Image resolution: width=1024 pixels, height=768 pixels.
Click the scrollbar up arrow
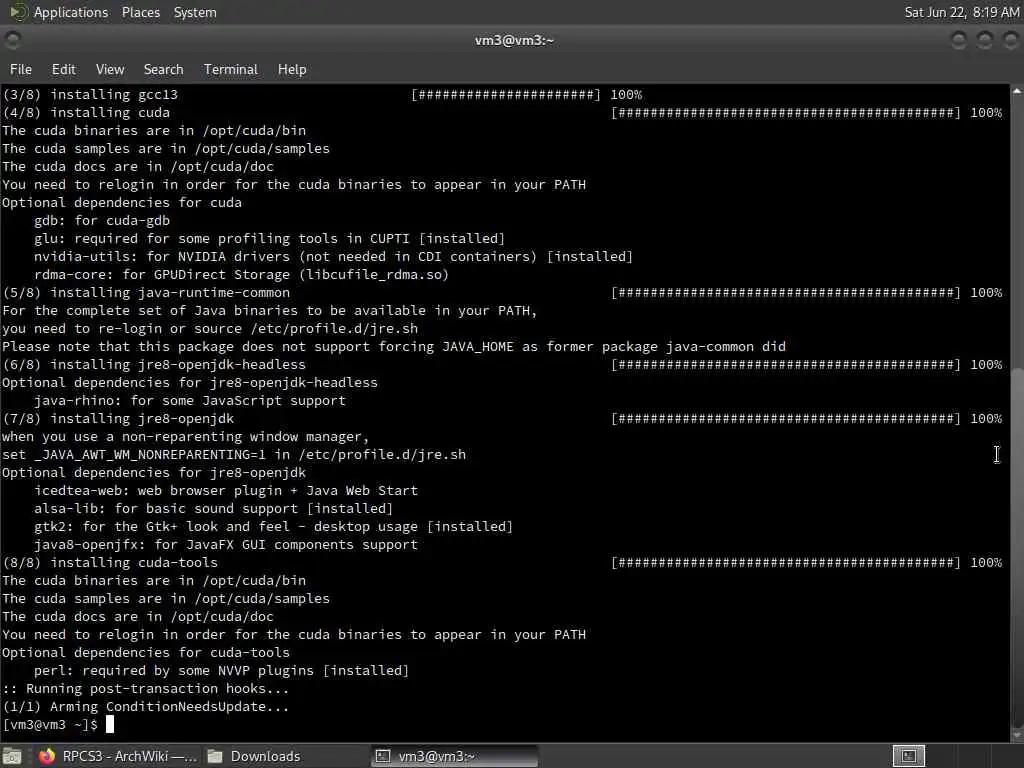click(1017, 91)
